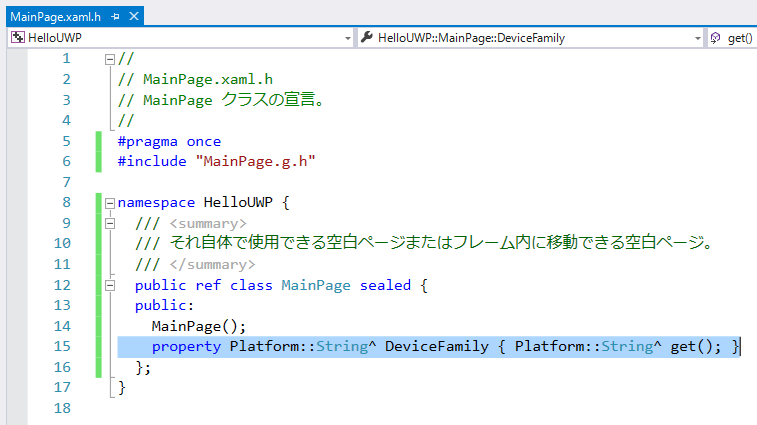Click the get() member icon
The height and width of the screenshot is (425, 757).
715,38
